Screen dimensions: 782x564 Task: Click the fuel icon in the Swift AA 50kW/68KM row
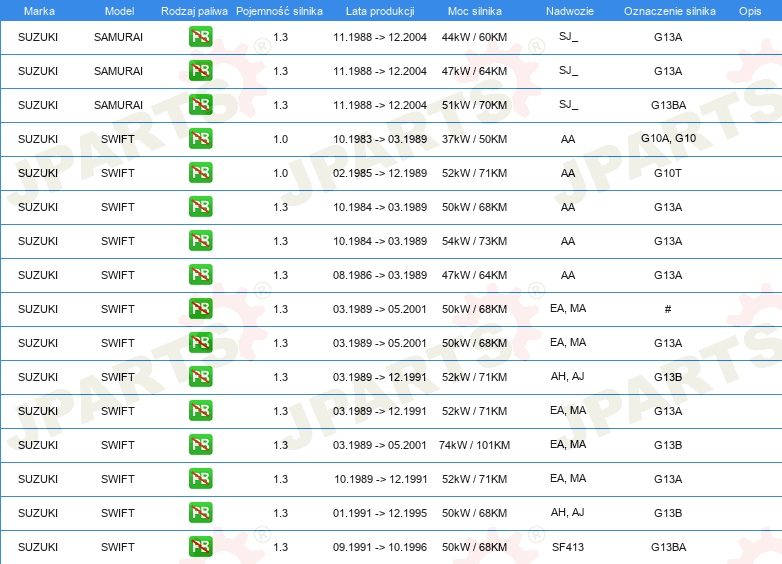[200, 206]
